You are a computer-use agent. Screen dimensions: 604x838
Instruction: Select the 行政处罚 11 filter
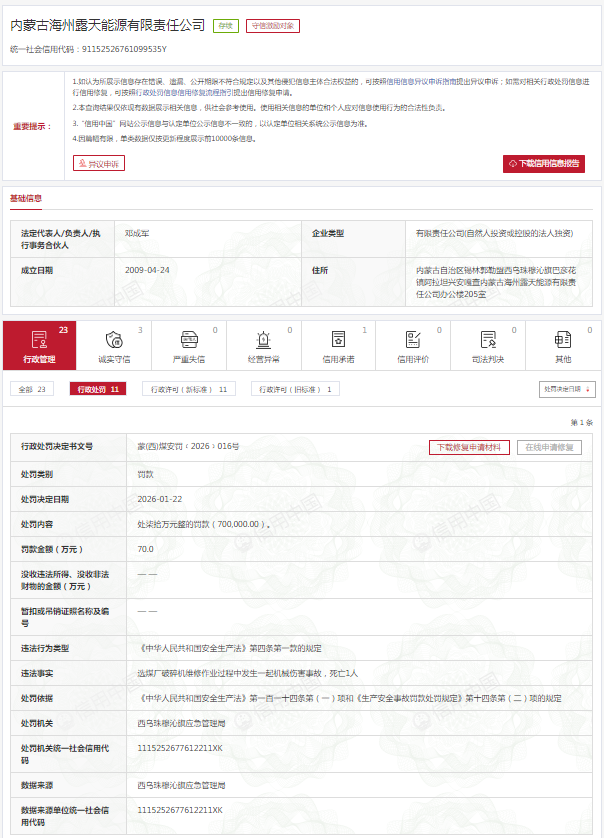(x=98, y=389)
